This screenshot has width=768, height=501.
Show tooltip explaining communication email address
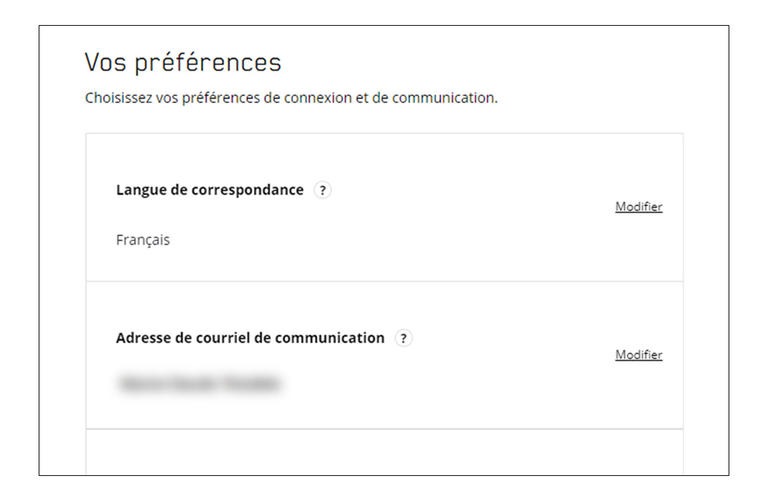pos(404,338)
